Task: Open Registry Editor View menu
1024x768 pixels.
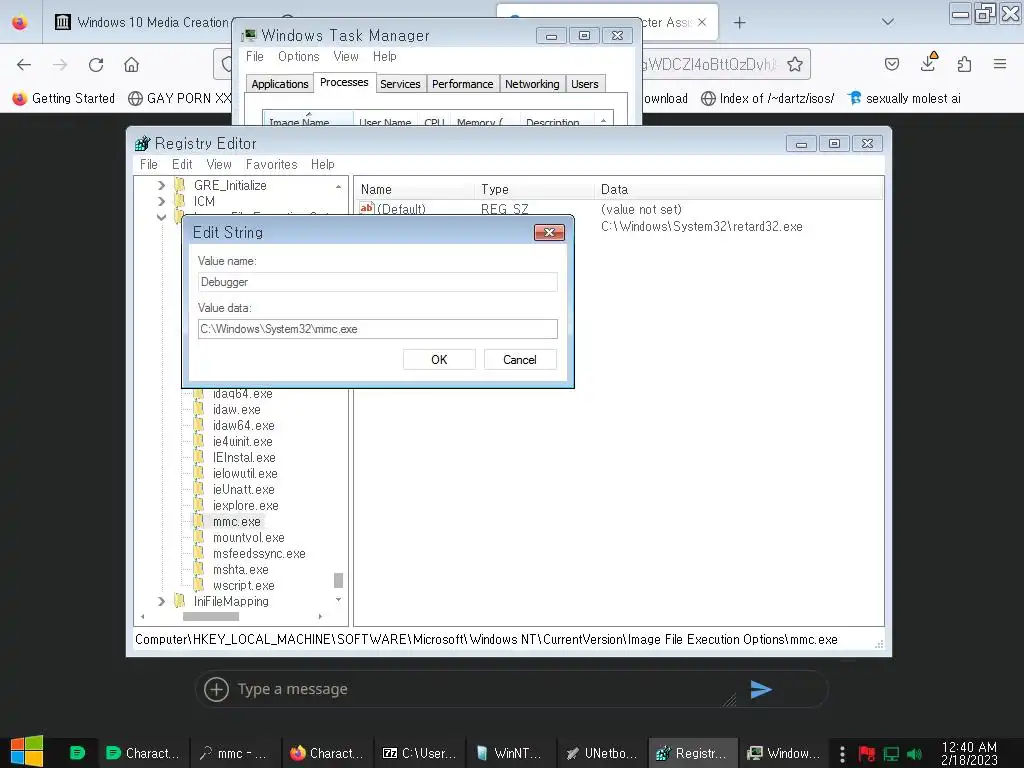Action: pos(219,165)
